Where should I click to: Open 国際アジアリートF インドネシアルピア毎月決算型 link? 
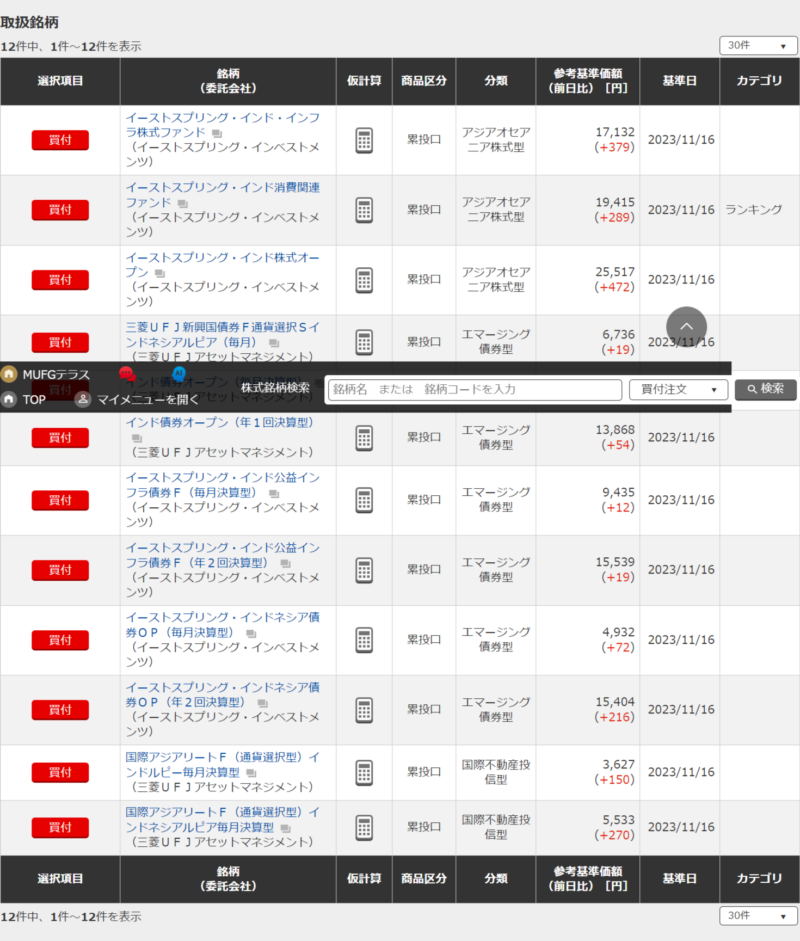(222, 820)
